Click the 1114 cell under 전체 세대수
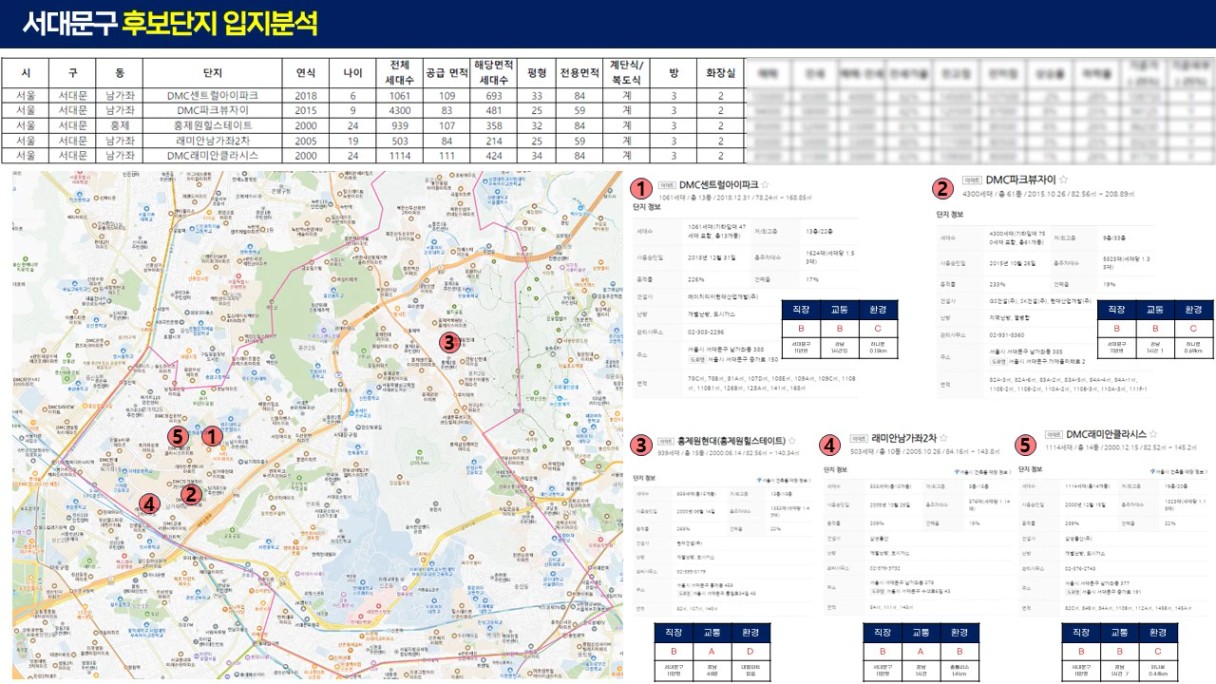 click(399, 155)
